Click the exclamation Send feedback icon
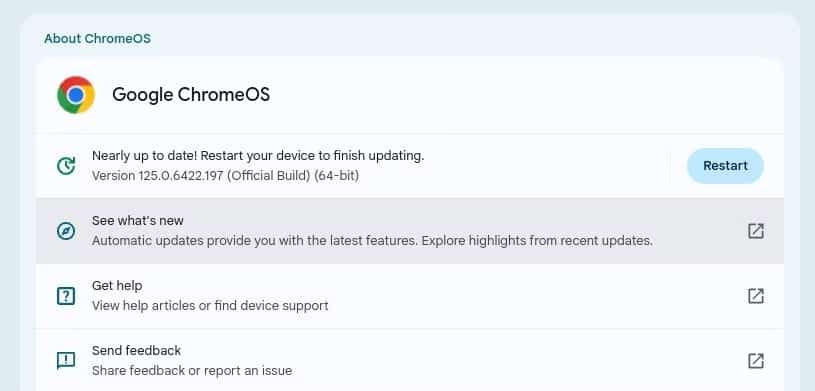Viewport: 815px width, 391px height. tap(66, 361)
